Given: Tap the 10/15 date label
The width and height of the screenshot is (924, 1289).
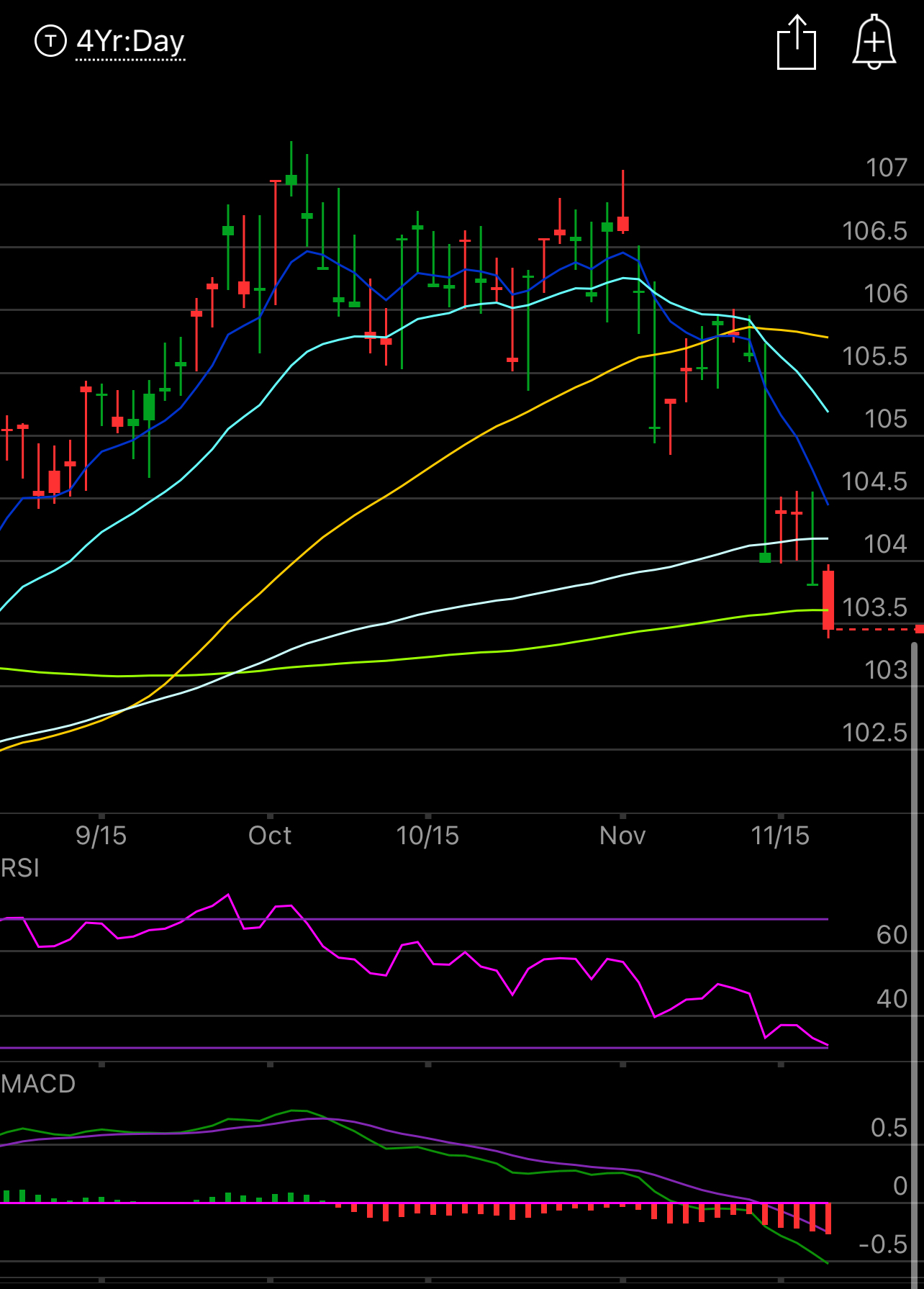Looking at the screenshot, I should click(x=427, y=836).
